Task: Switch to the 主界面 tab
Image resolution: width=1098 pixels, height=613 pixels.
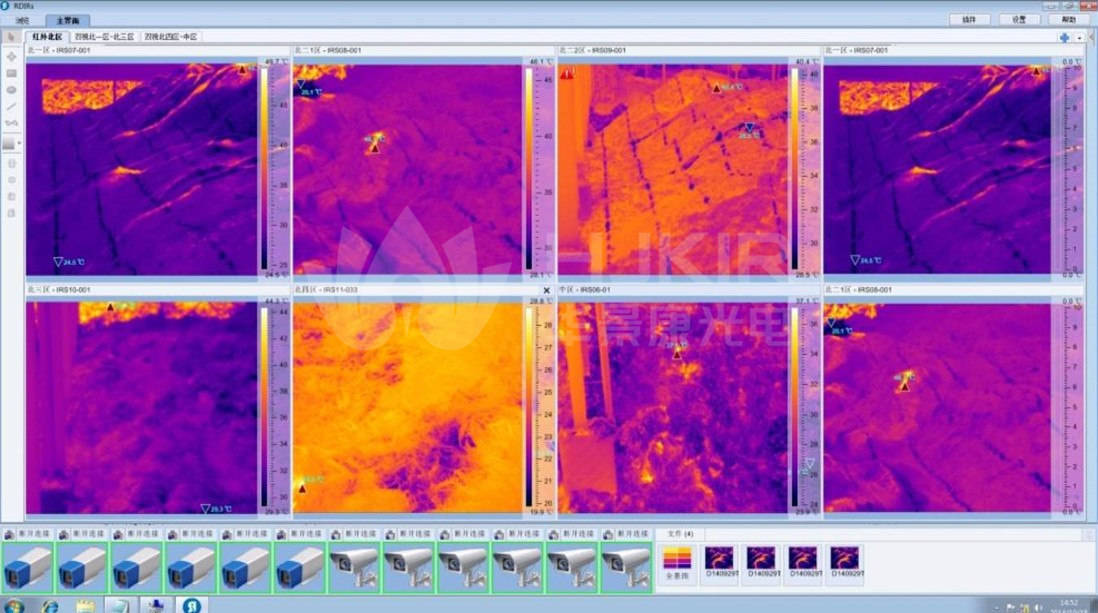Action: (x=67, y=20)
